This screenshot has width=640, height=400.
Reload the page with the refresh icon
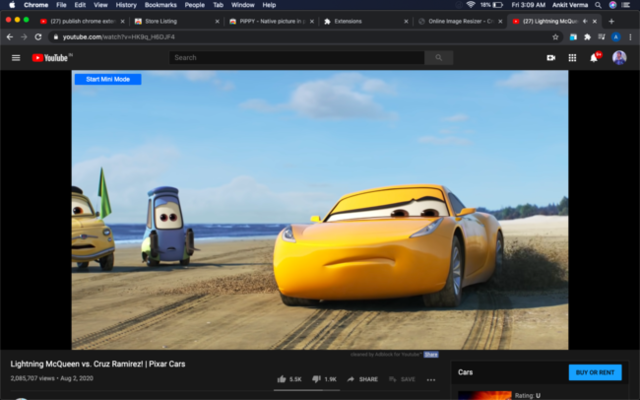coord(38,37)
